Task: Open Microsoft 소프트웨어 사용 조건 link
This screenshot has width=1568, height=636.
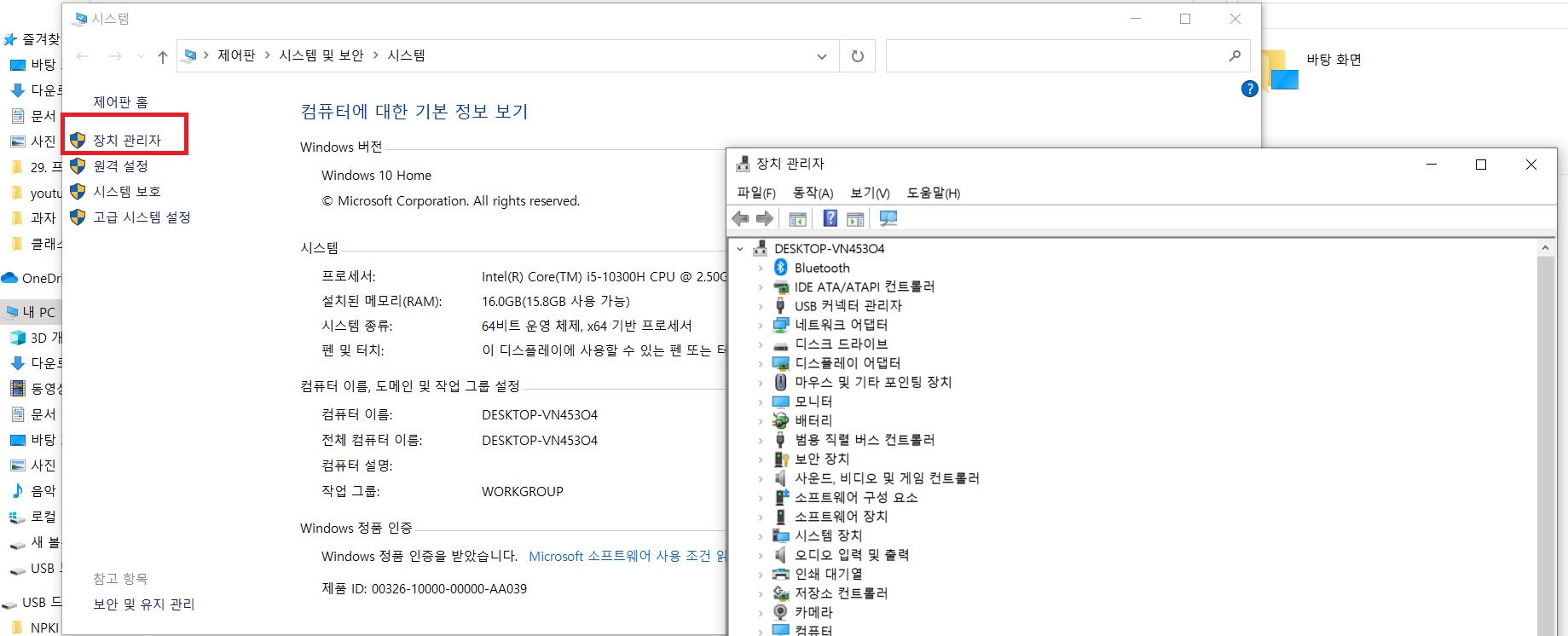Action: tap(628, 556)
